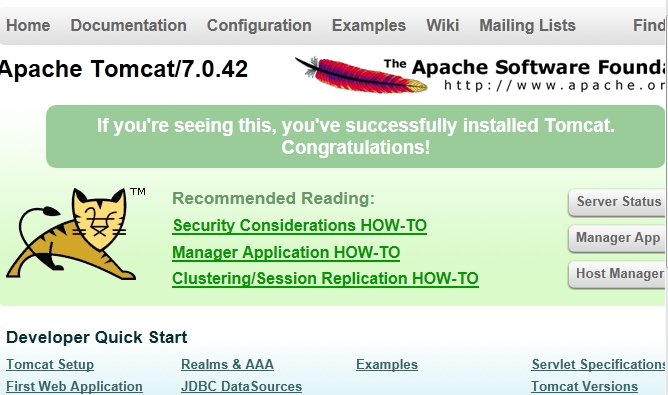Click the green Congratulations banner message

point(355,136)
